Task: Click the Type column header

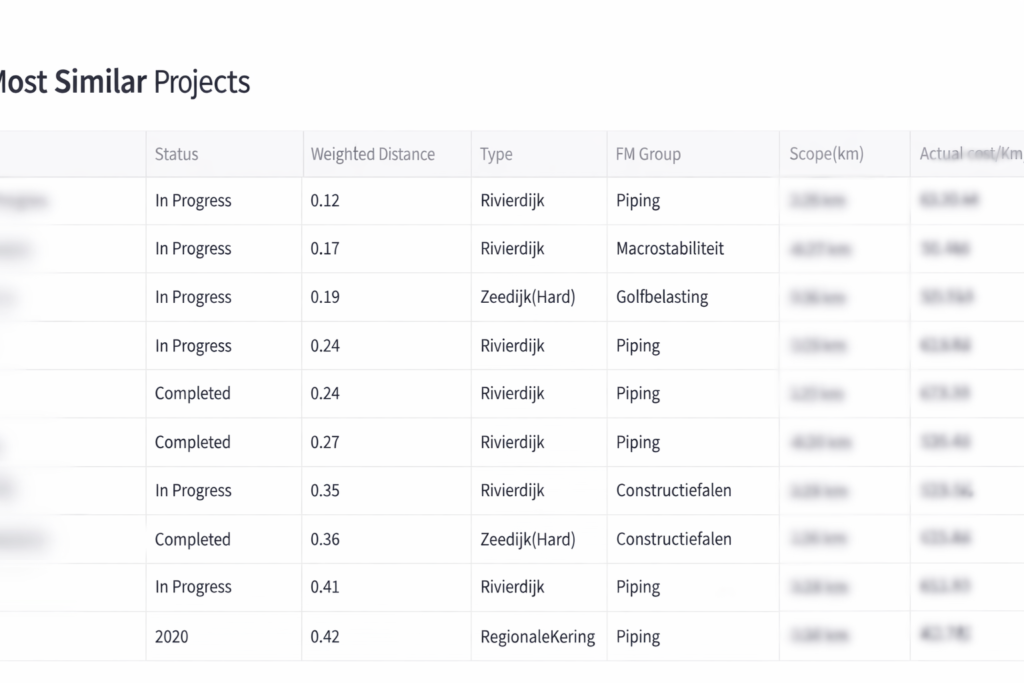Action: (x=496, y=154)
